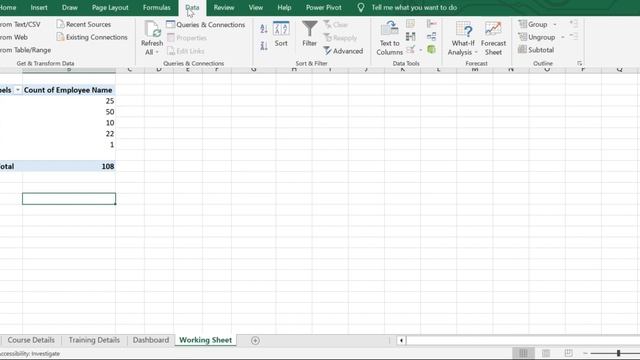Open the Review tab
This screenshot has height=360, width=640.
[224, 7]
